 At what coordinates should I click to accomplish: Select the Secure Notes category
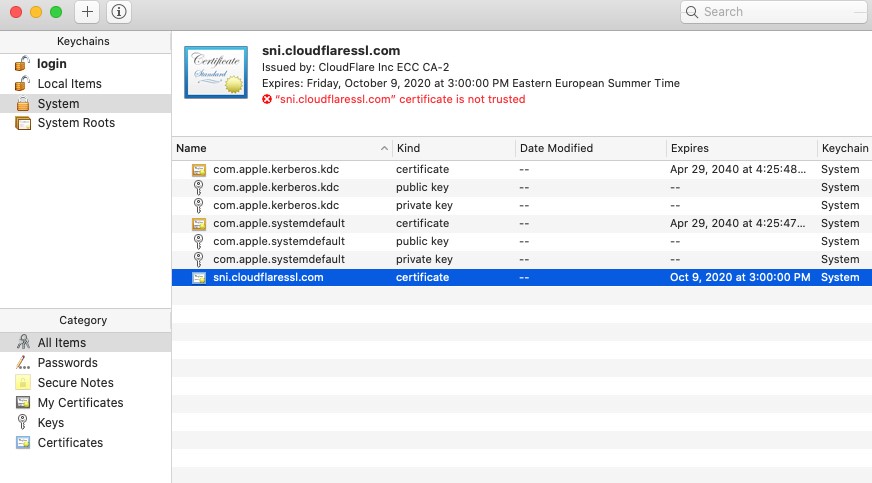click(x=75, y=383)
